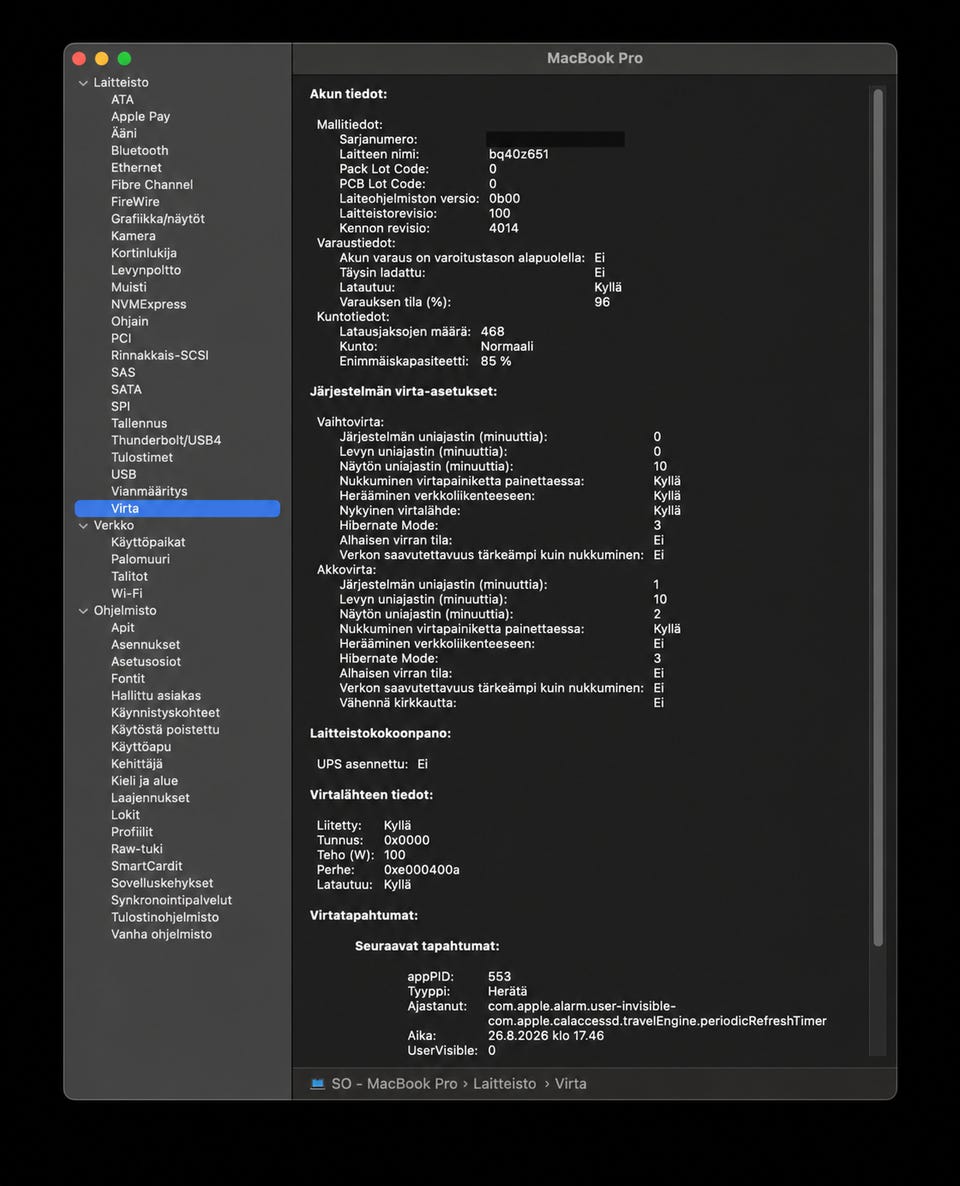Image resolution: width=960 pixels, height=1186 pixels.
Task: Open the Laajennukset entry
Action: click(x=150, y=798)
